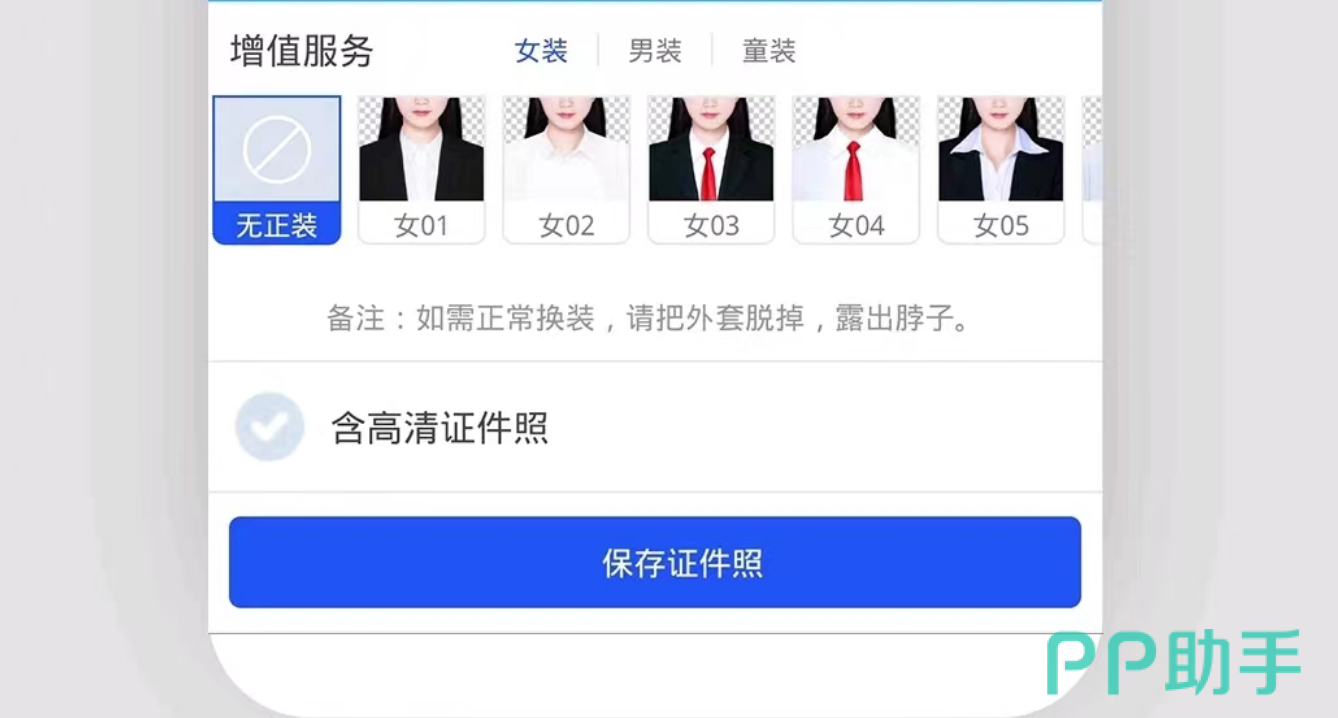Switch to the 男装 tab
Screen dimensions: 1338x718
pyautogui.click(x=655, y=51)
